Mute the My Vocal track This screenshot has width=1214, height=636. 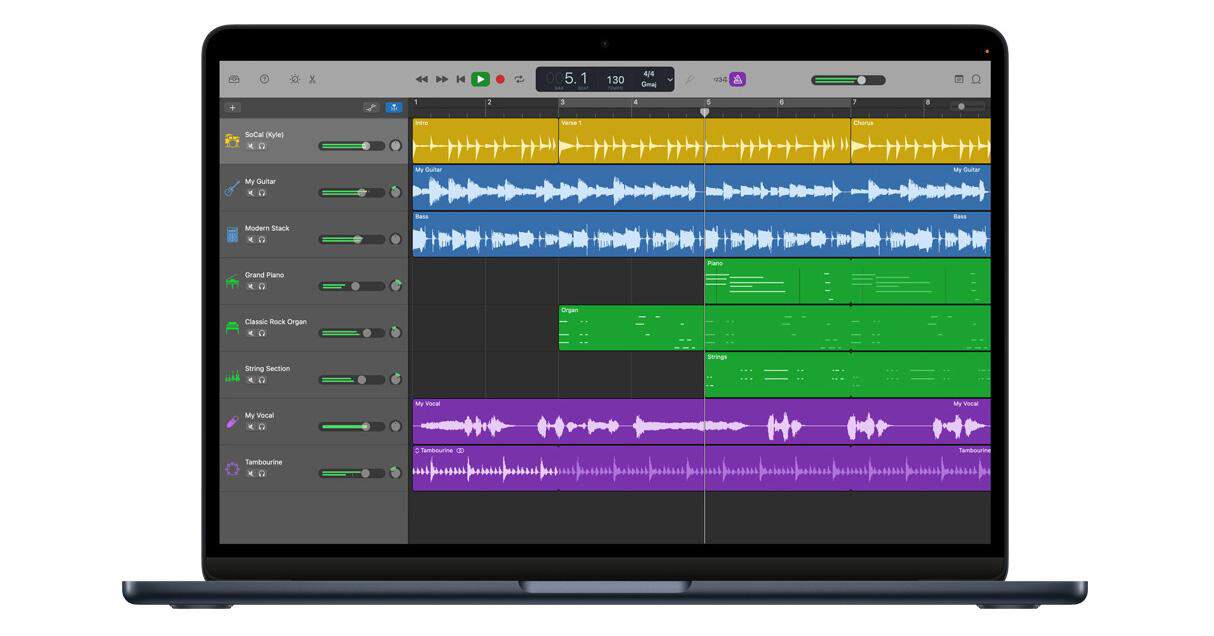coord(251,427)
